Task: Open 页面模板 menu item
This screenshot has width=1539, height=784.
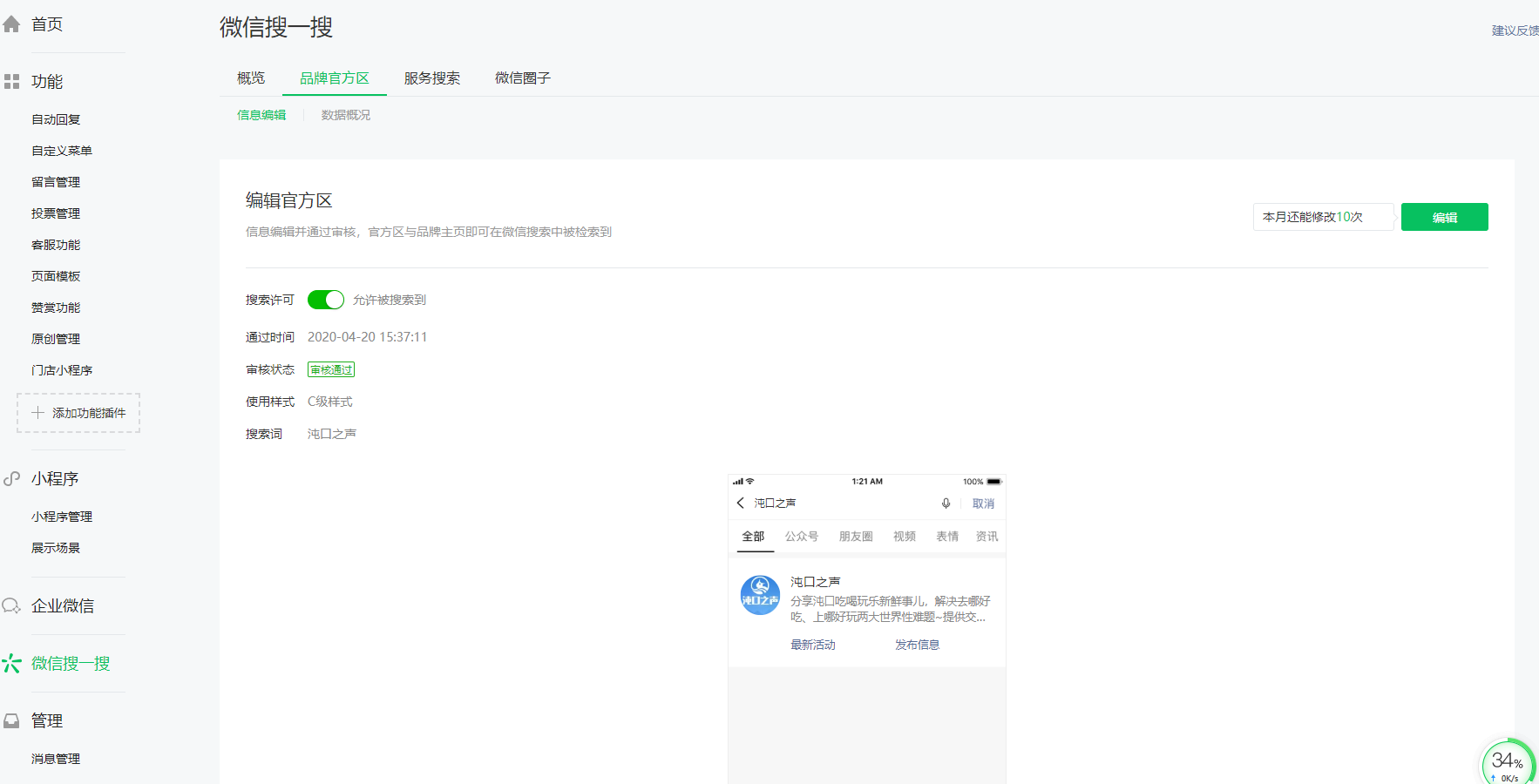Action: pyautogui.click(x=56, y=276)
